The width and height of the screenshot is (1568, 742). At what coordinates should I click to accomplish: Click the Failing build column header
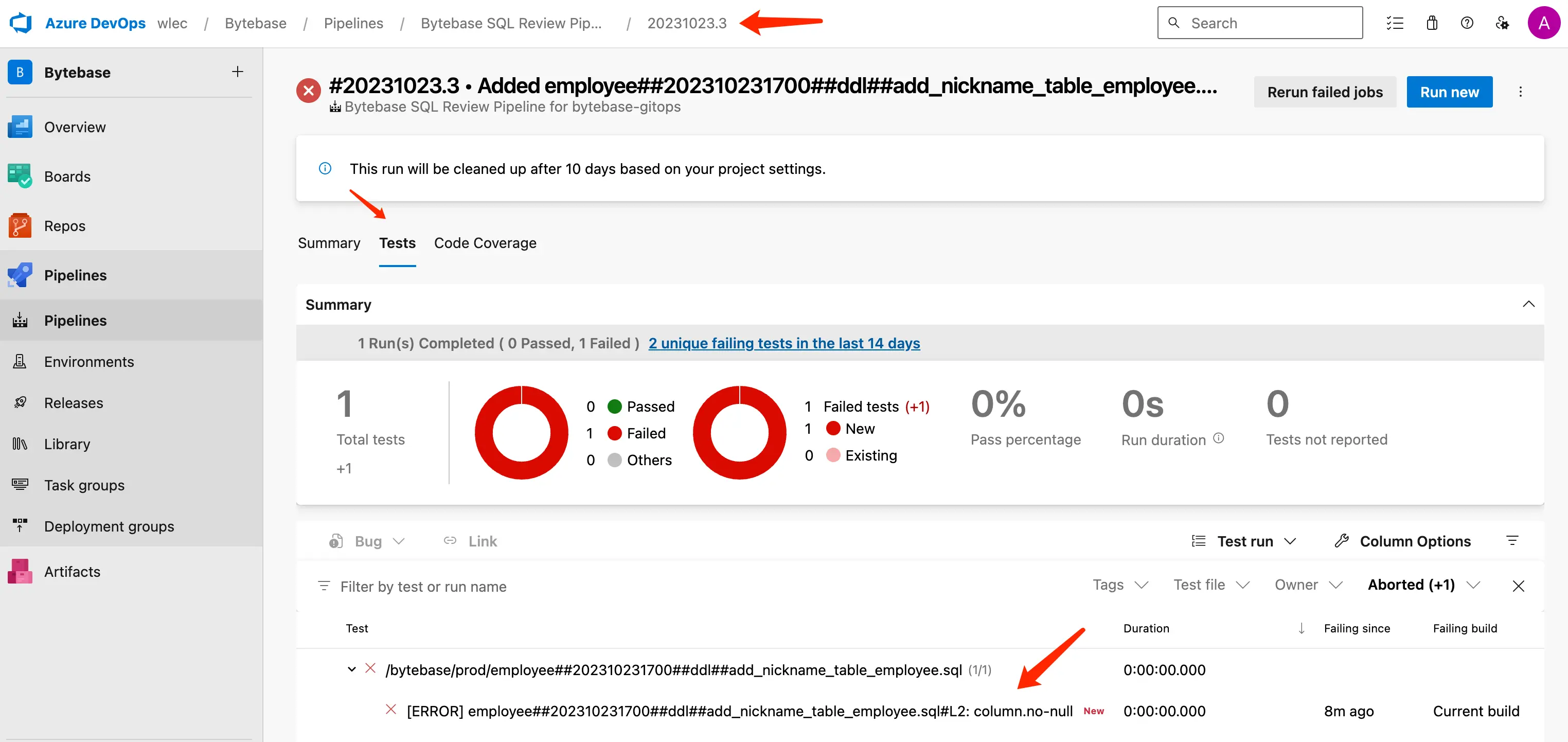pos(1465,628)
